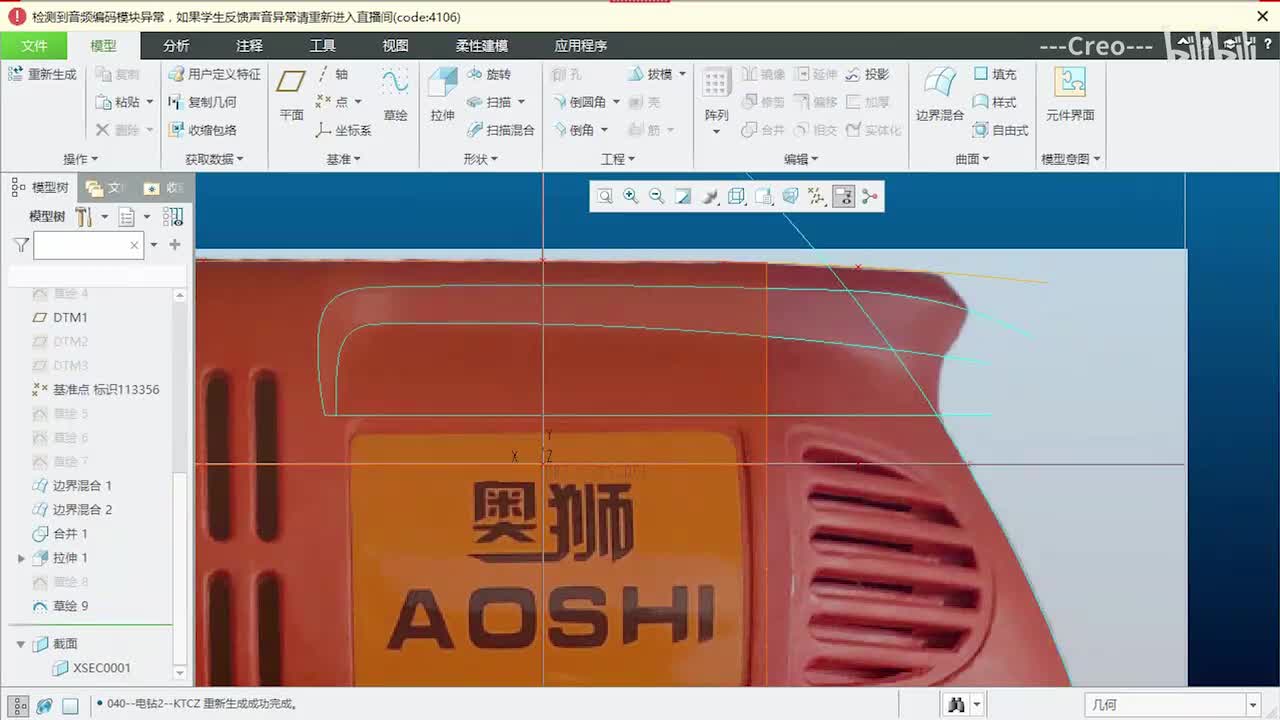Expand the Get Data (获取数据) group

(214, 159)
